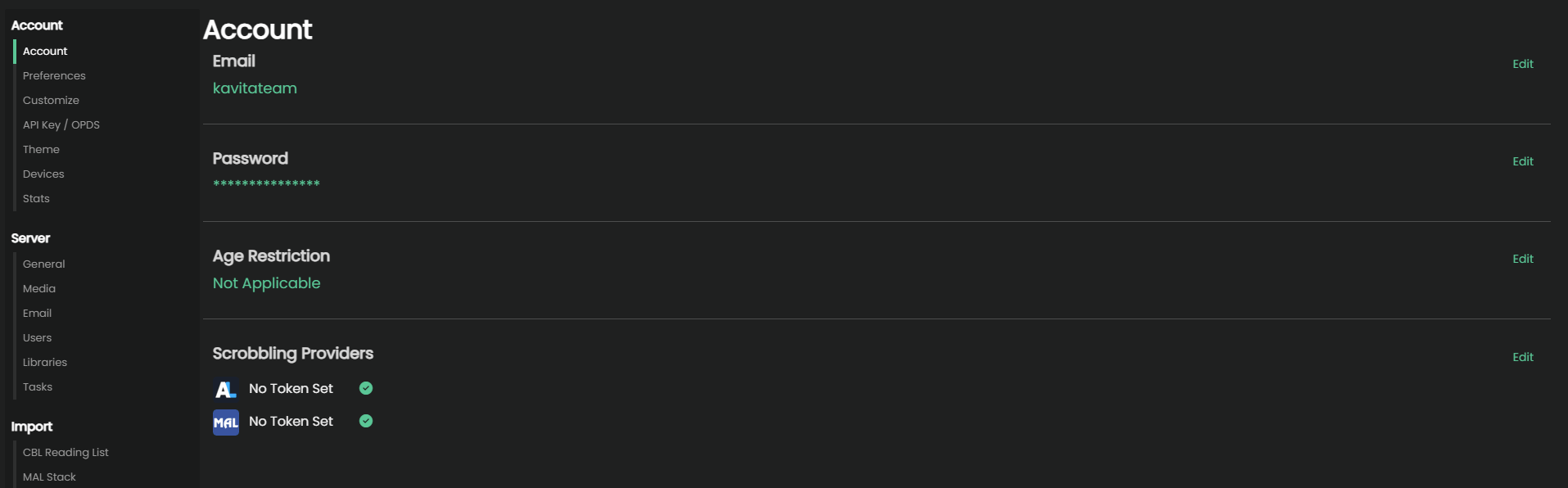The width and height of the screenshot is (1568, 488).
Task: Go to the Theme settings
Action: [41, 149]
